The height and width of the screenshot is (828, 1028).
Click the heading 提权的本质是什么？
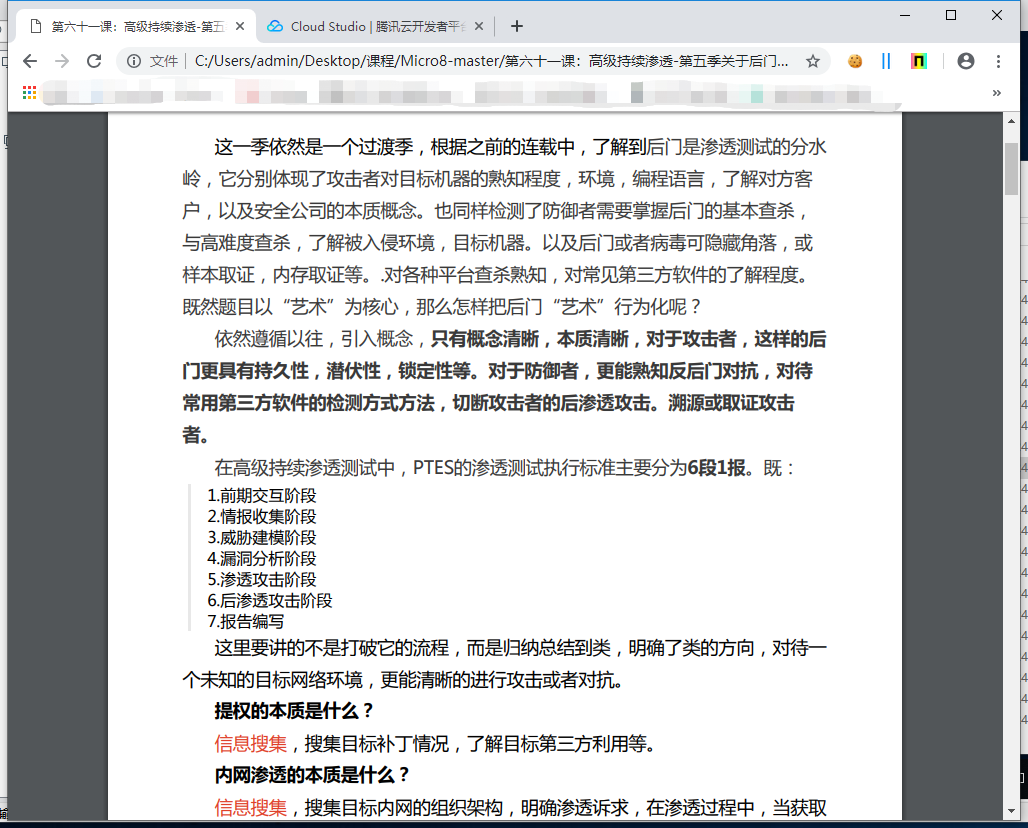tap(294, 711)
